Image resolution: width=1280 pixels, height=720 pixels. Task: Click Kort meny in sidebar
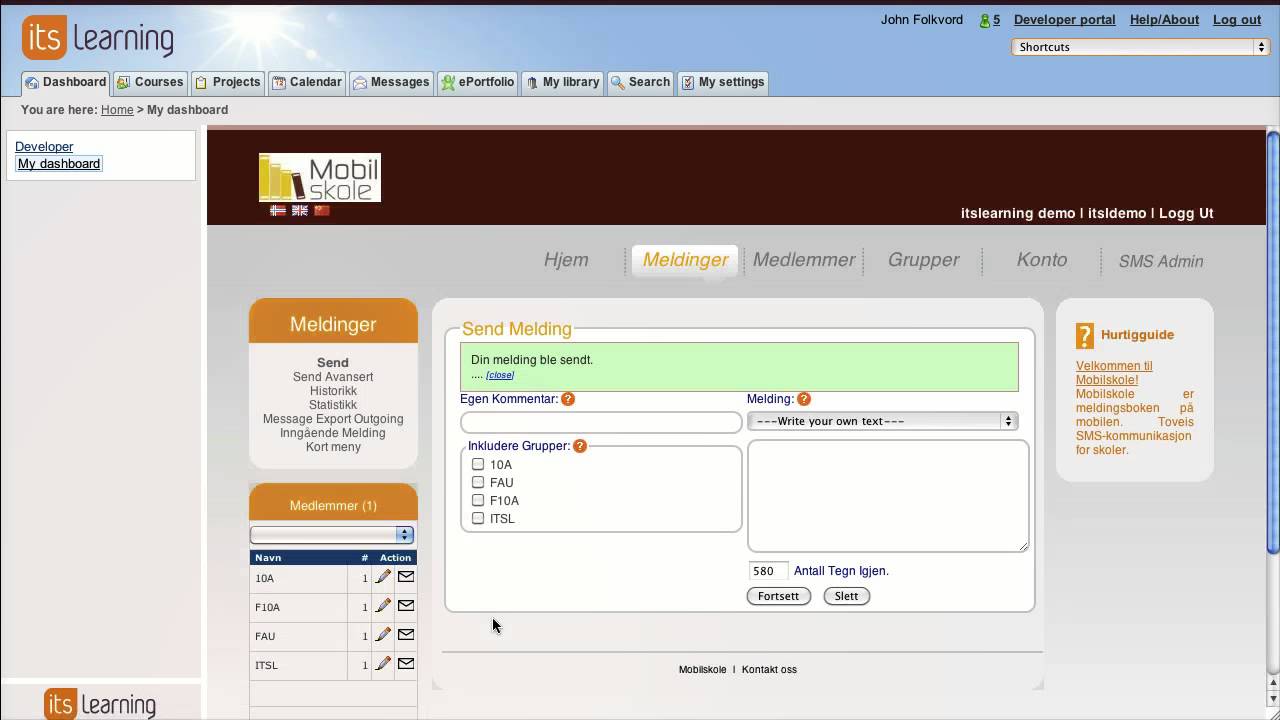(x=333, y=447)
